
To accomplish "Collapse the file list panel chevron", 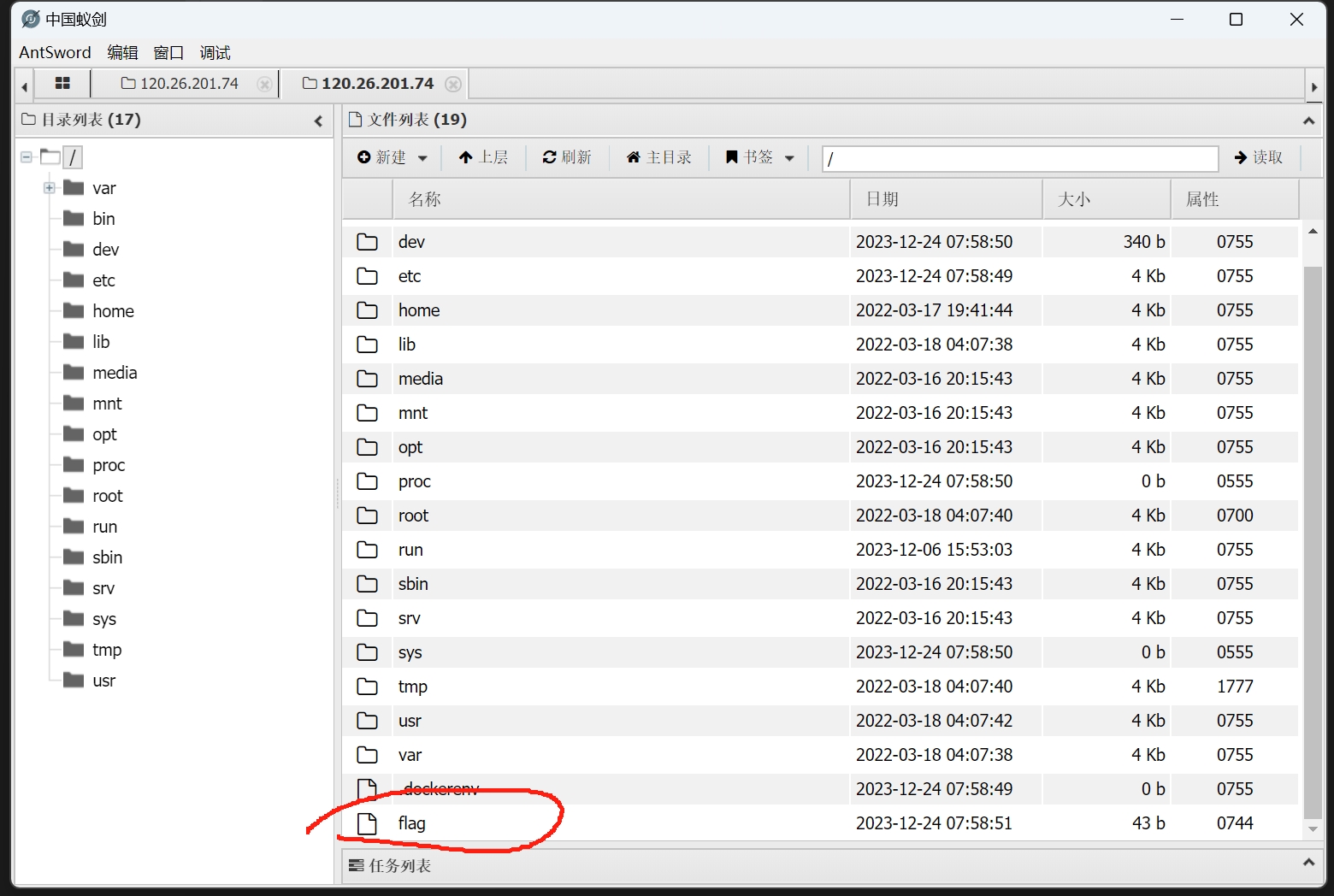I will (x=1308, y=121).
